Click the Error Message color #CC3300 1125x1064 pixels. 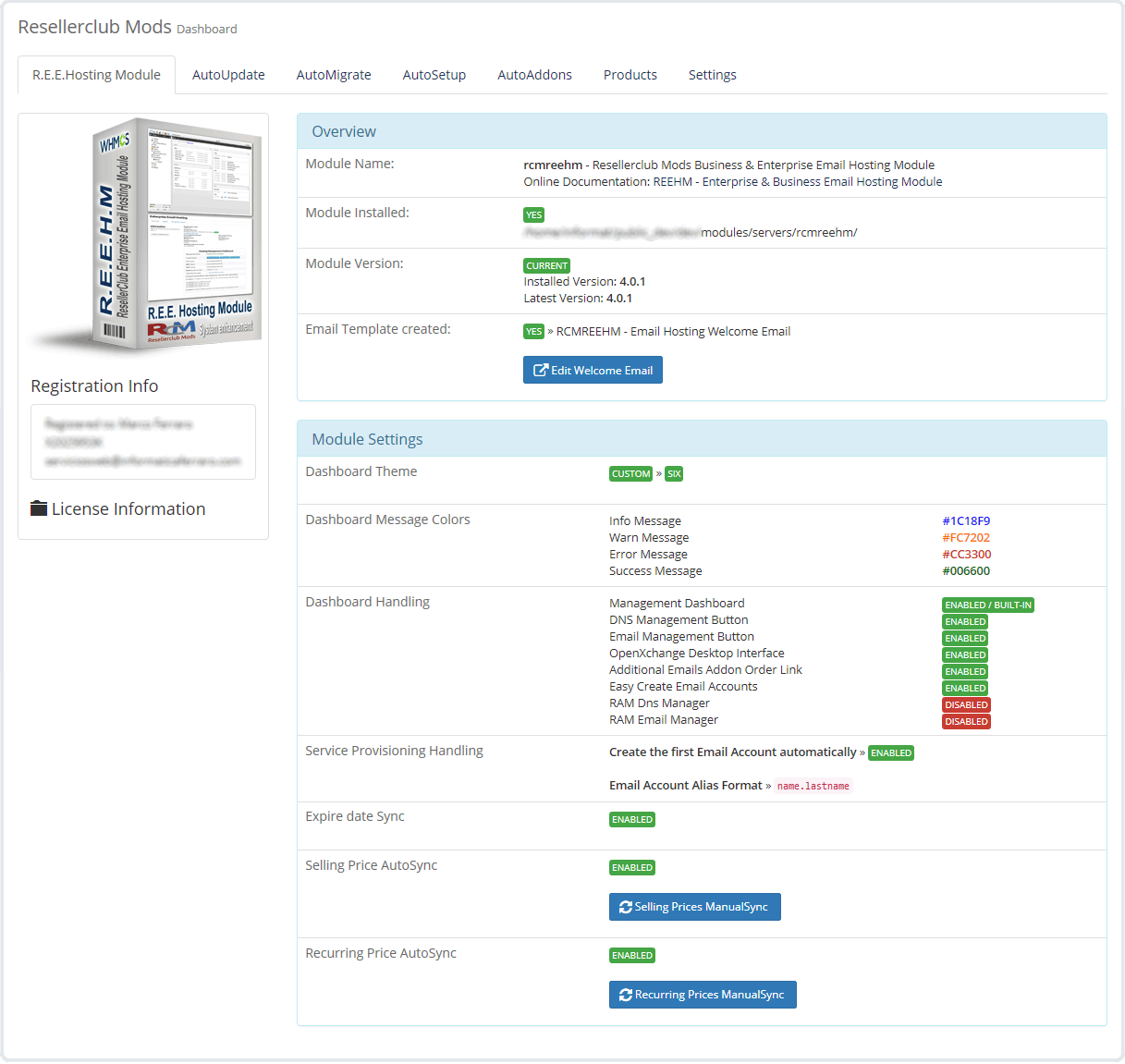coord(967,555)
